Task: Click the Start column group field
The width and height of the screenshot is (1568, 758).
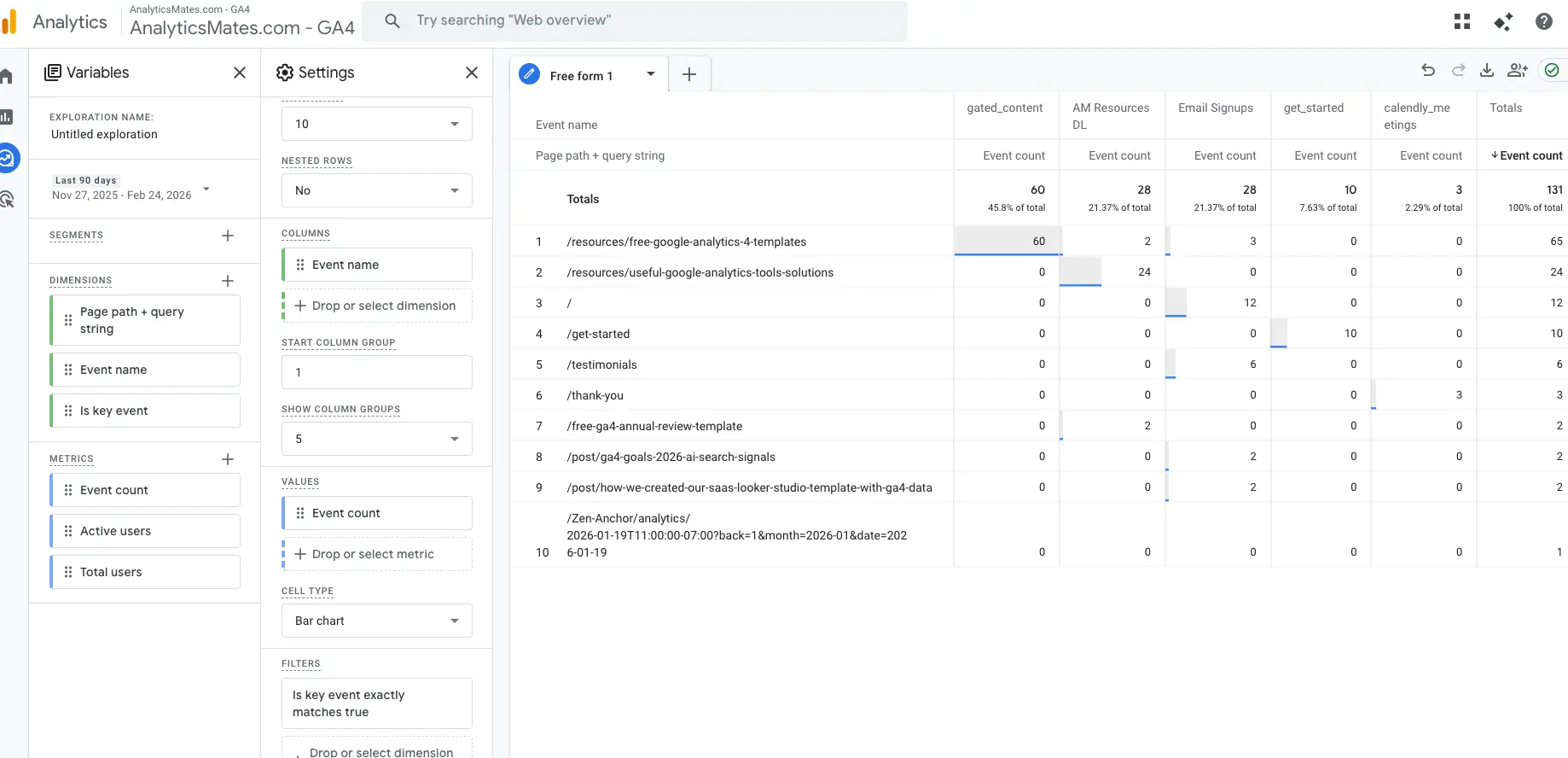Action: click(x=377, y=372)
